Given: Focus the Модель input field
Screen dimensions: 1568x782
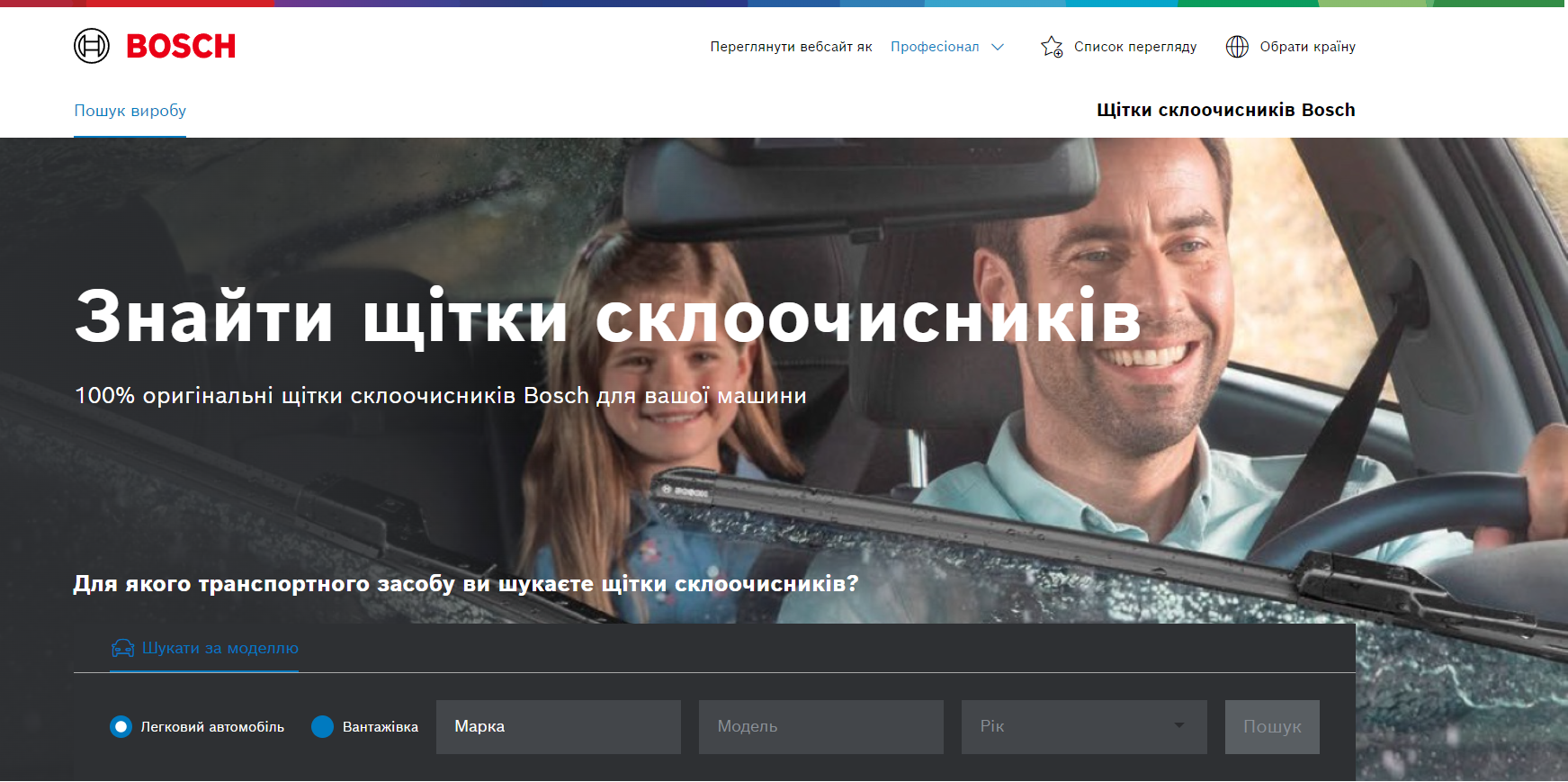Looking at the screenshot, I should point(821,727).
